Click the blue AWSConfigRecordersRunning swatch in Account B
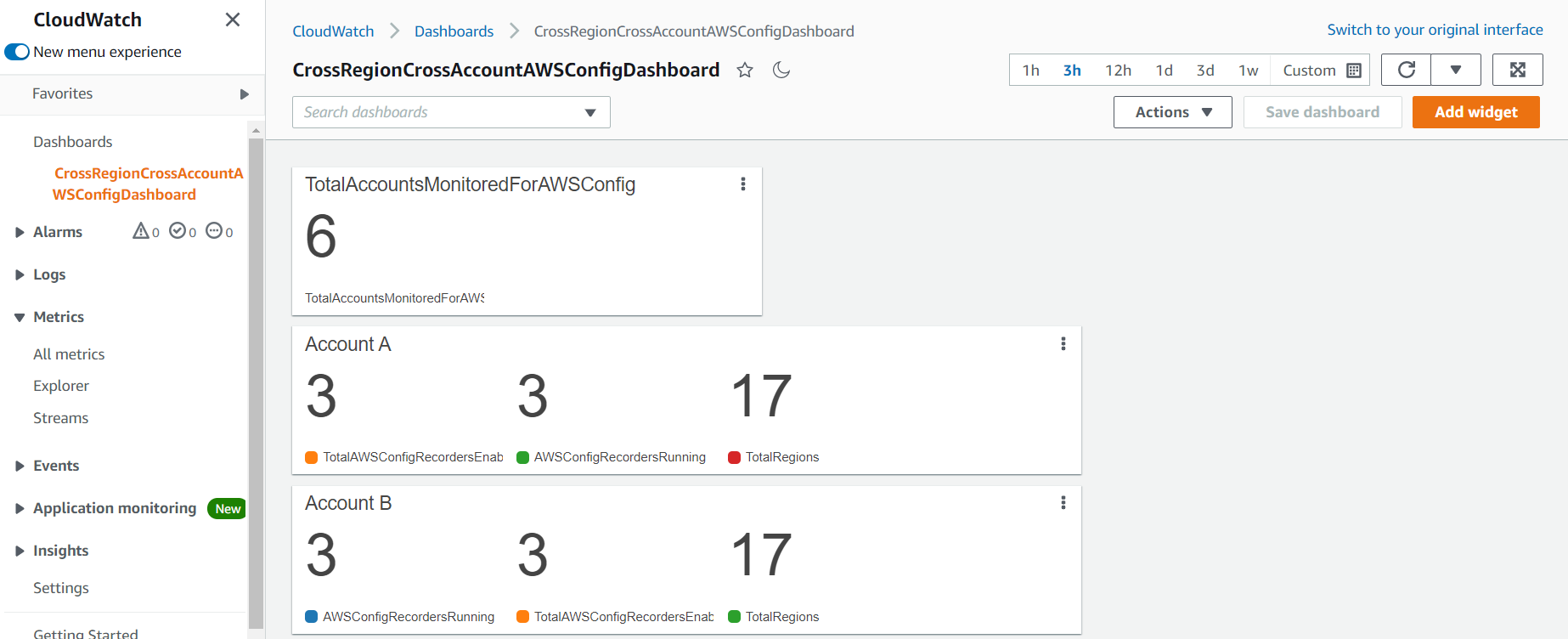 point(312,617)
